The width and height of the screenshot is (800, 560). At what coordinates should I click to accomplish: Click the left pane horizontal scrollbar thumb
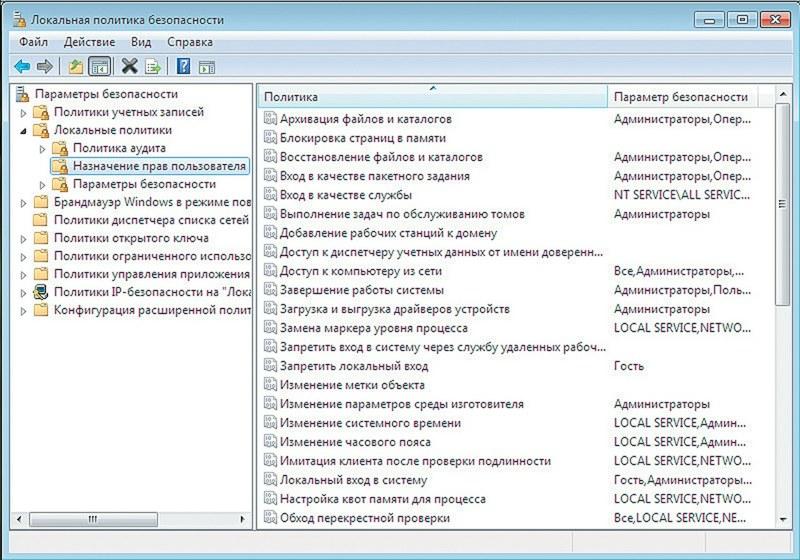click(x=92, y=519)
